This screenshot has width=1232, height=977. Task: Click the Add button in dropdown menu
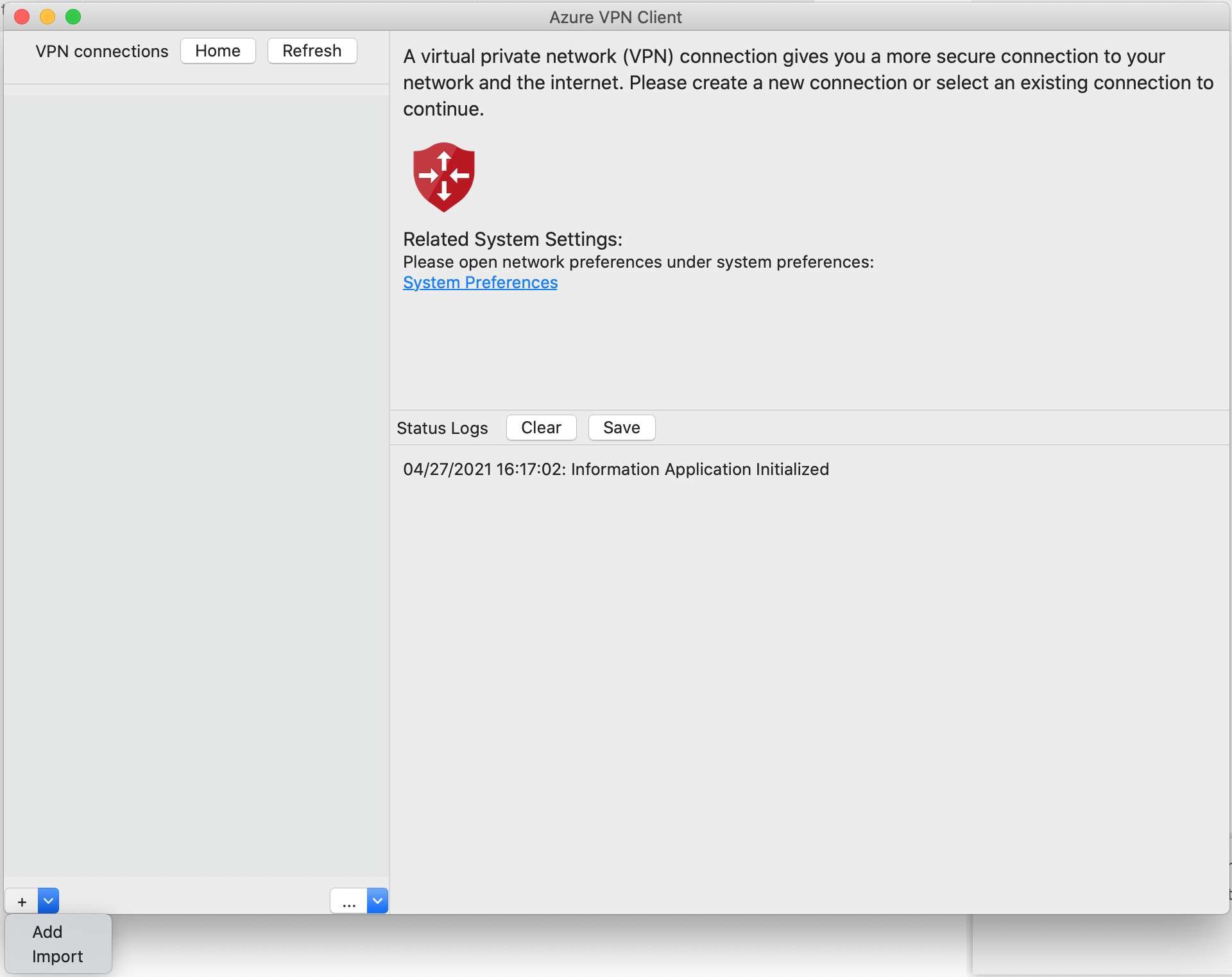point(47,932)
